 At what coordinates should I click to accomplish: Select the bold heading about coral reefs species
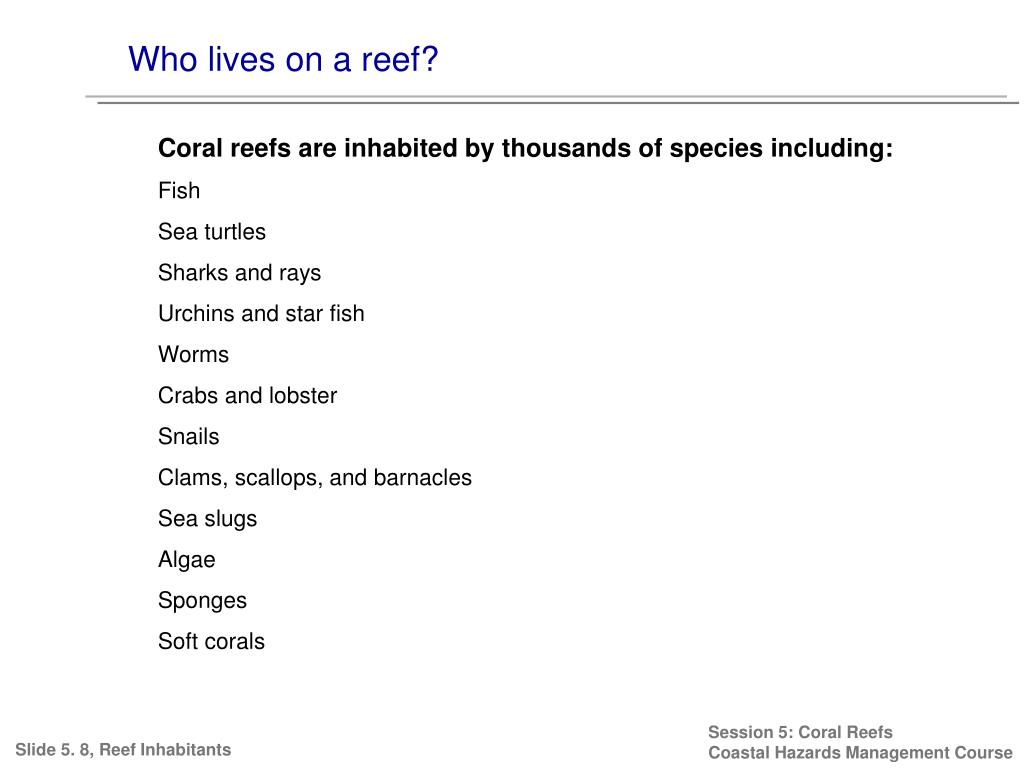tap(525, 149)
